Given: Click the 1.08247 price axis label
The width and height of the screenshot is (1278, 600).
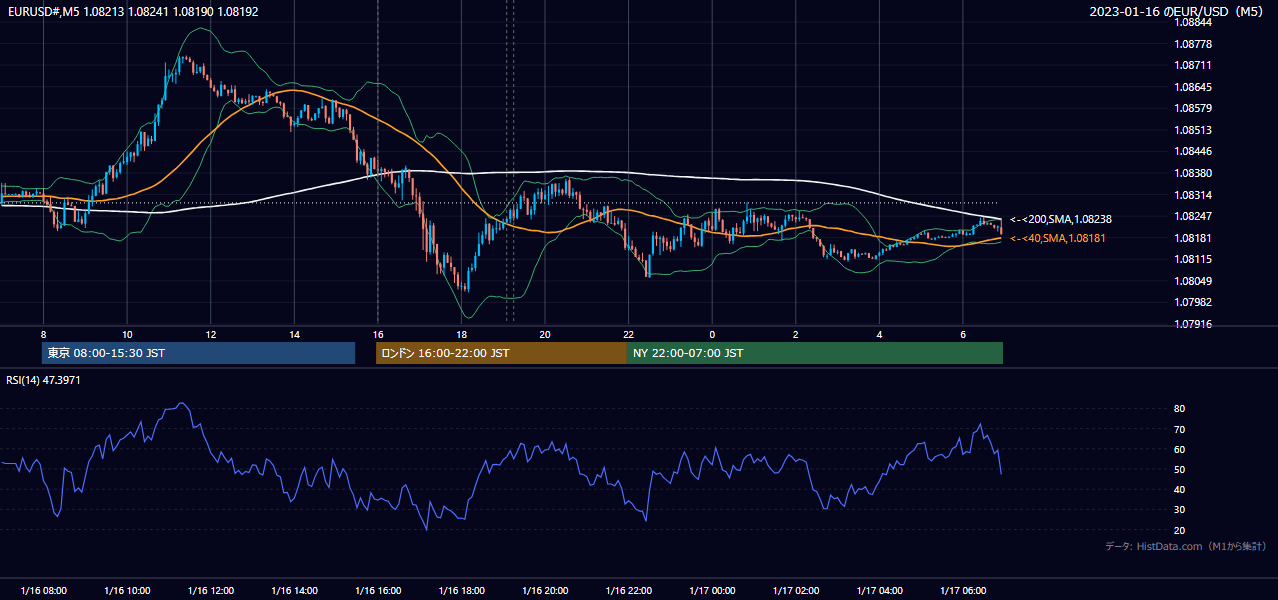Looking at the screenshot, I should coord(1193,216).
